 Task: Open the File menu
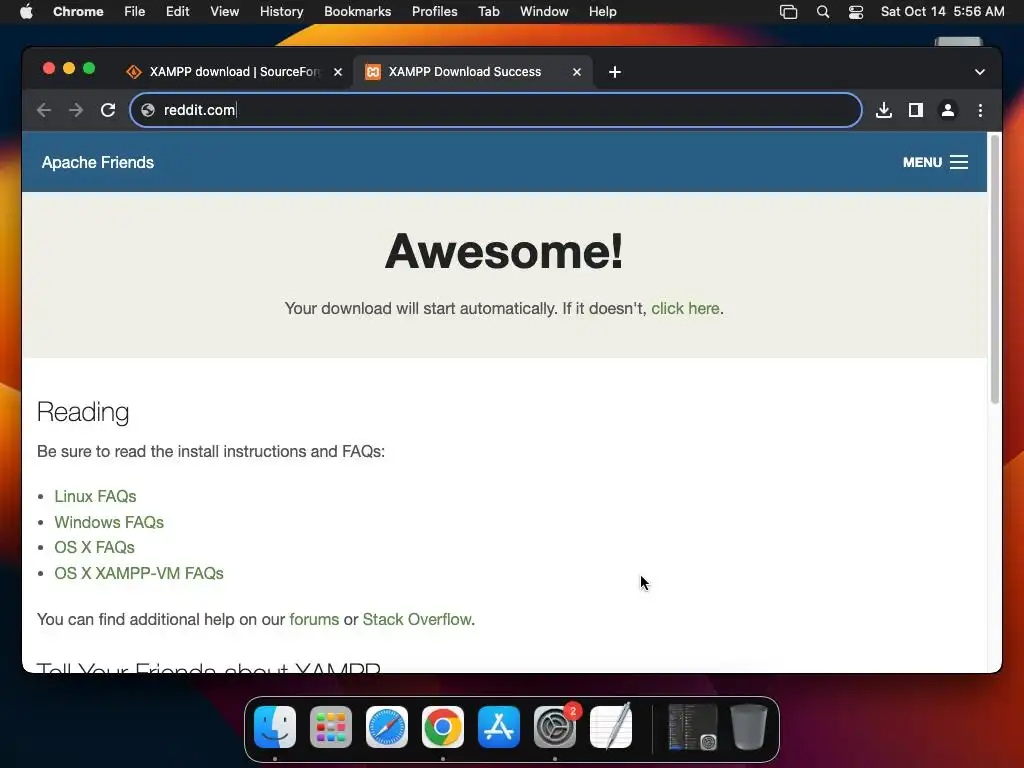(135, 12)
